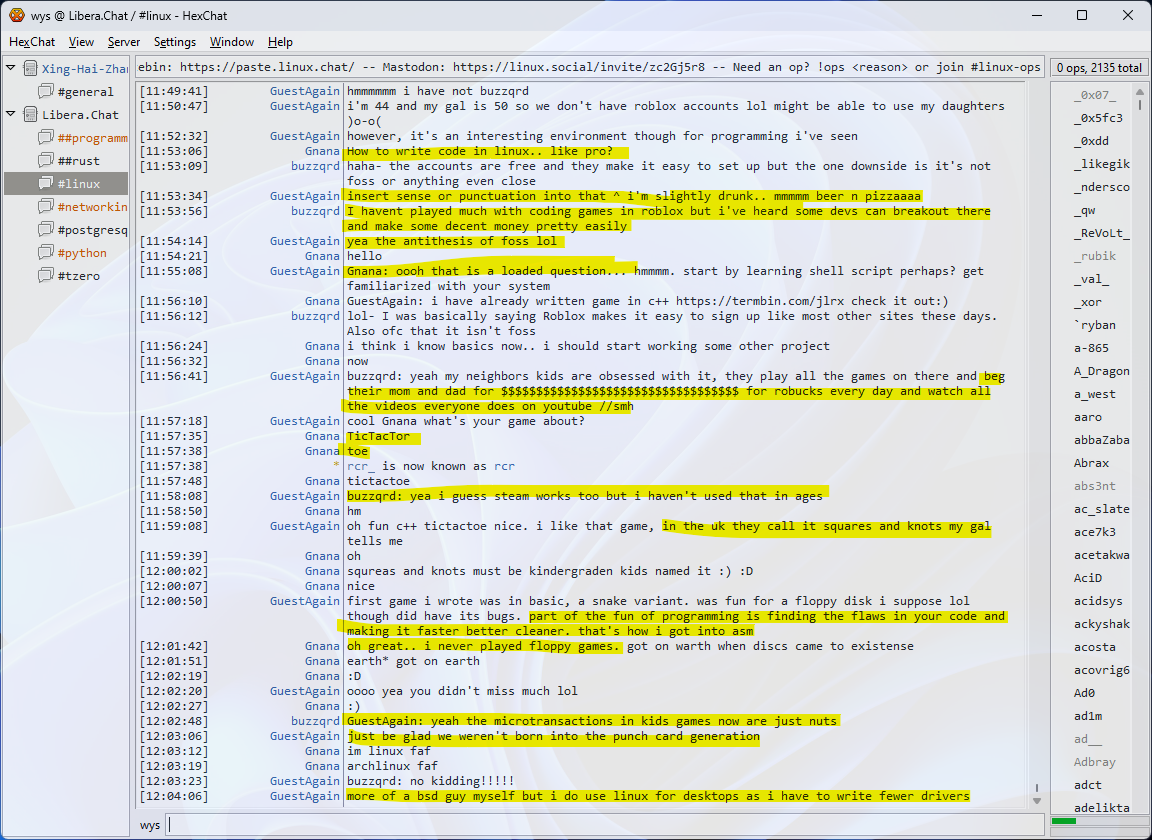Select user A_Dragon in user list
Image resolution: width=1152 pixels, height=840 pixels.
pos(1101,371)
